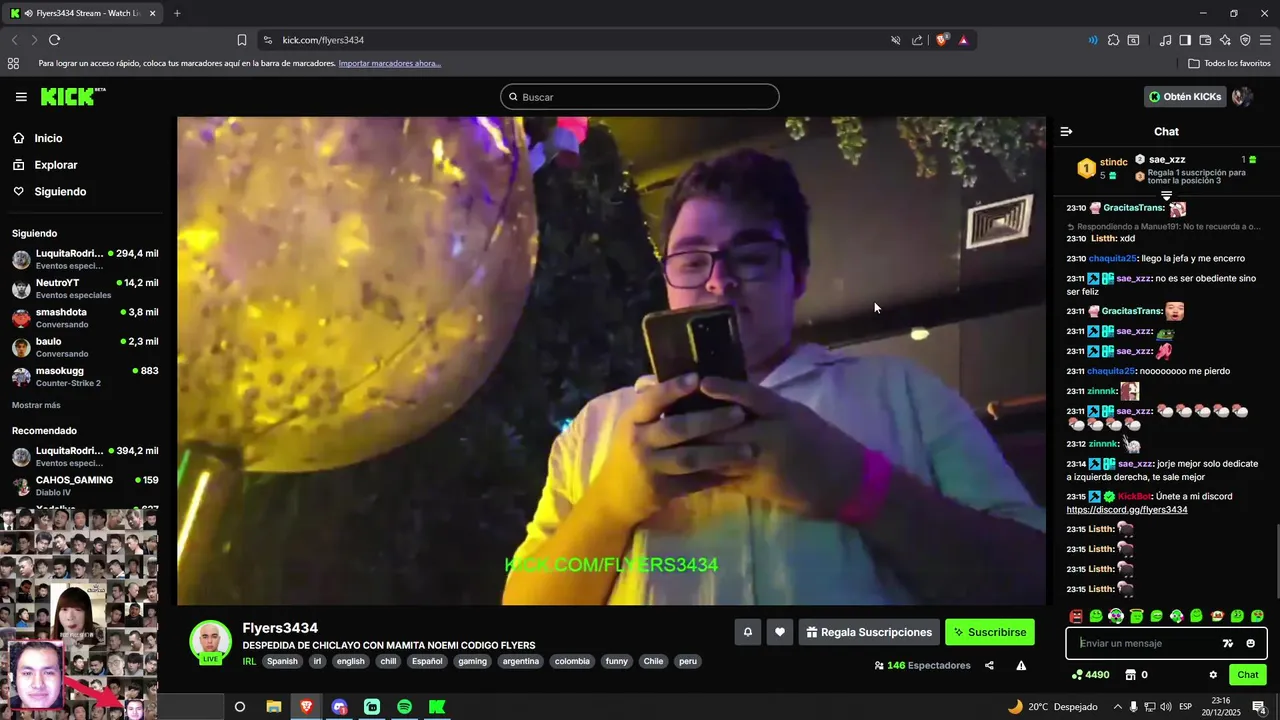Open masokugg channel in sidebar
The height and width of the screenshot is (720, 1280).
click(85, 376)
